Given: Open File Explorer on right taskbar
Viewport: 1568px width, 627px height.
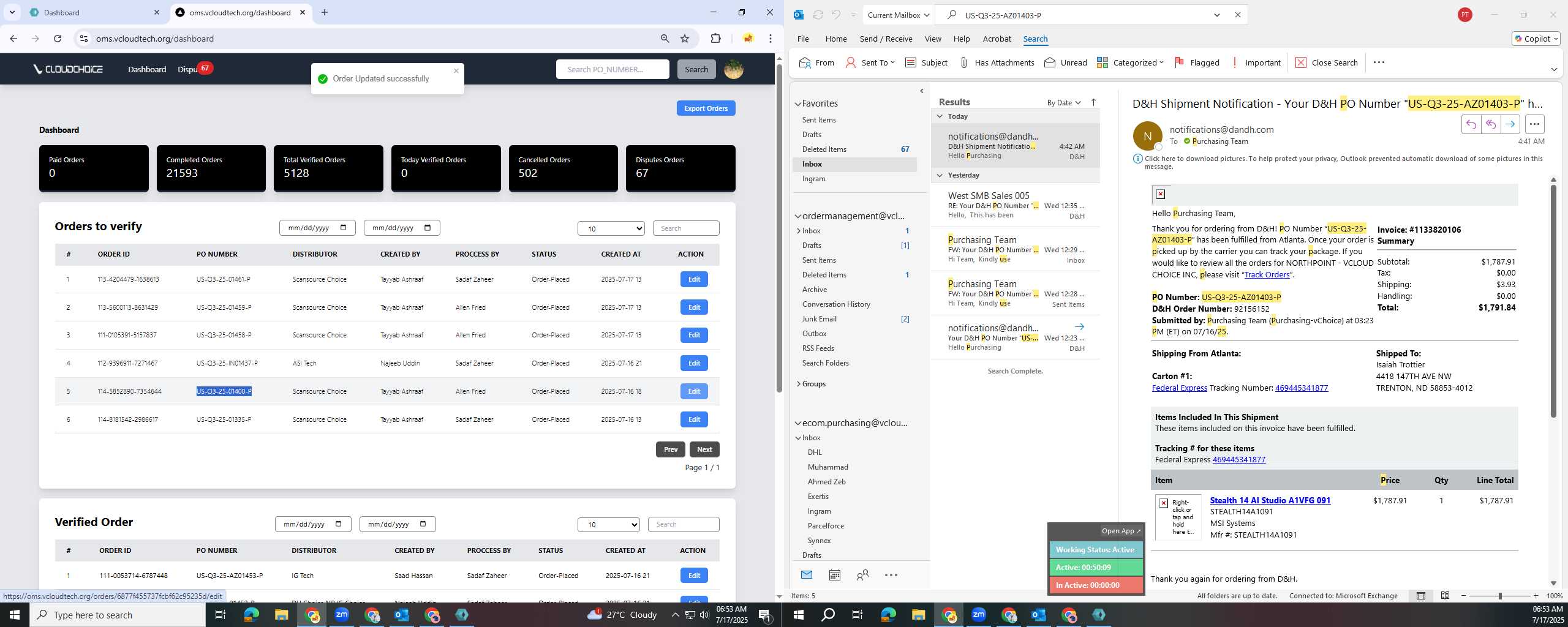Looking at the screenshot, I should click(918, 615).
